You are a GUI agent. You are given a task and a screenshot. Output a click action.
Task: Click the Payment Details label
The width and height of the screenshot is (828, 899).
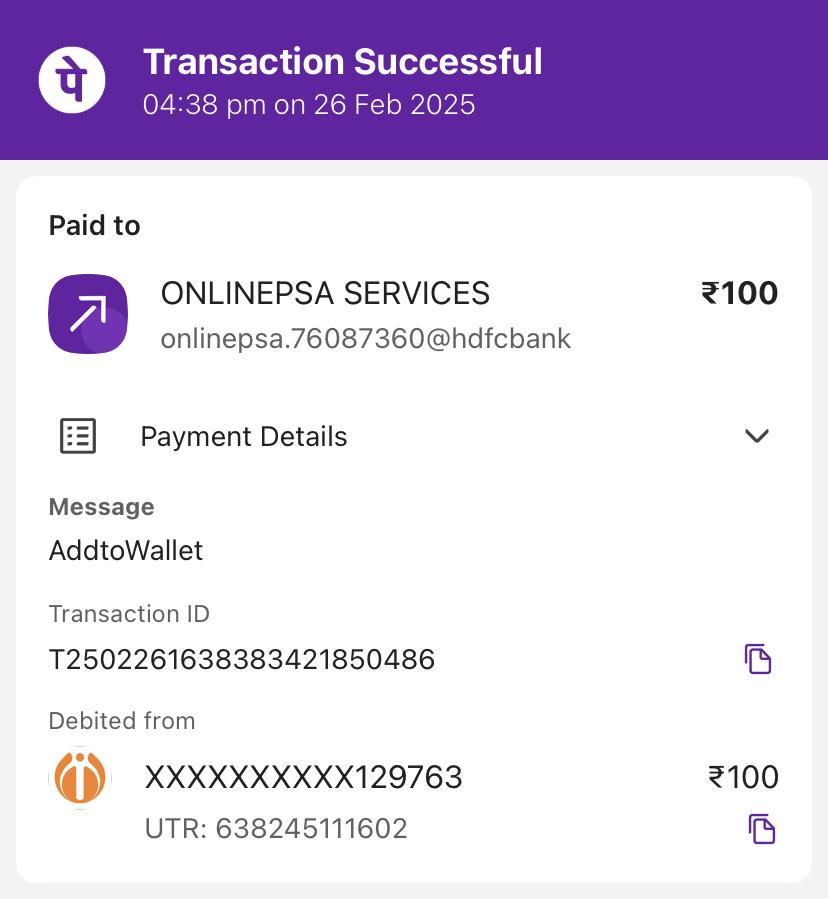pos(244,437)
